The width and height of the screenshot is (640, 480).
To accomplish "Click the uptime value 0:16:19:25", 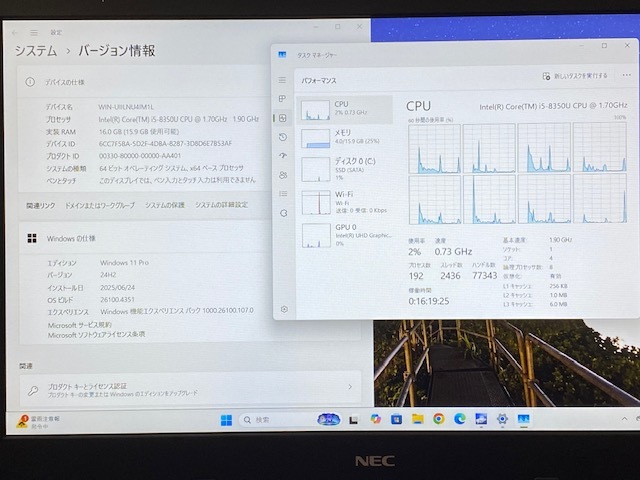I will click(429, 301).
